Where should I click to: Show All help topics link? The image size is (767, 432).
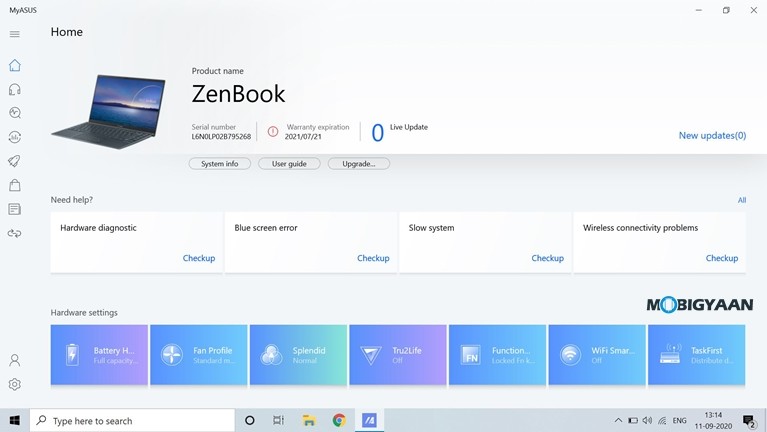click(x=742, y=200)
